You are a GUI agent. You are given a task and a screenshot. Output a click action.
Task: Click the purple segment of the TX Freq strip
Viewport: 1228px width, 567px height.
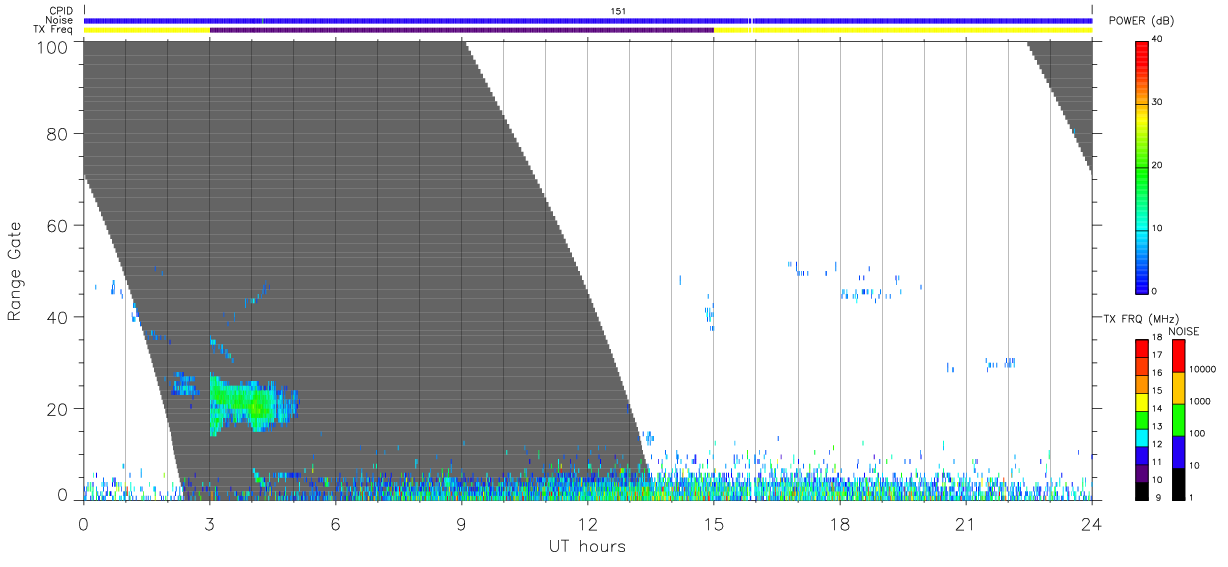pos(462,30)
